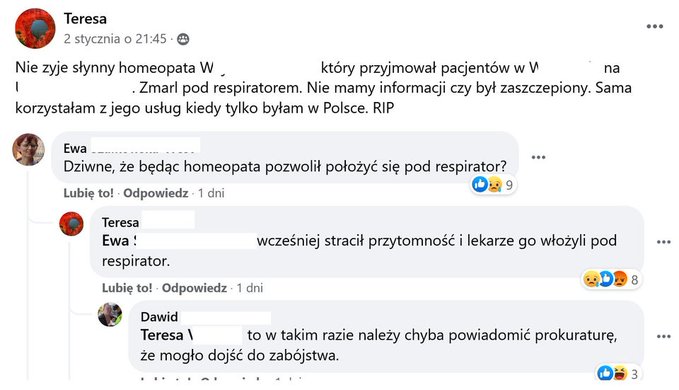Open the '1 dni' timestamp under Ewa's comment
The width and height of the screenshot is (679, 390).
click(x=211, y=193)
